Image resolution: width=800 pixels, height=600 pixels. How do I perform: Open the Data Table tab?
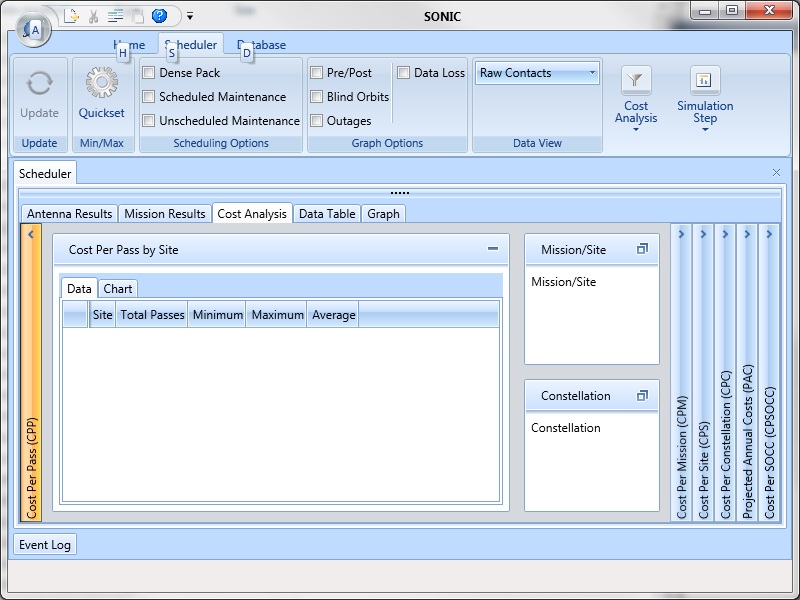(327, 214)
